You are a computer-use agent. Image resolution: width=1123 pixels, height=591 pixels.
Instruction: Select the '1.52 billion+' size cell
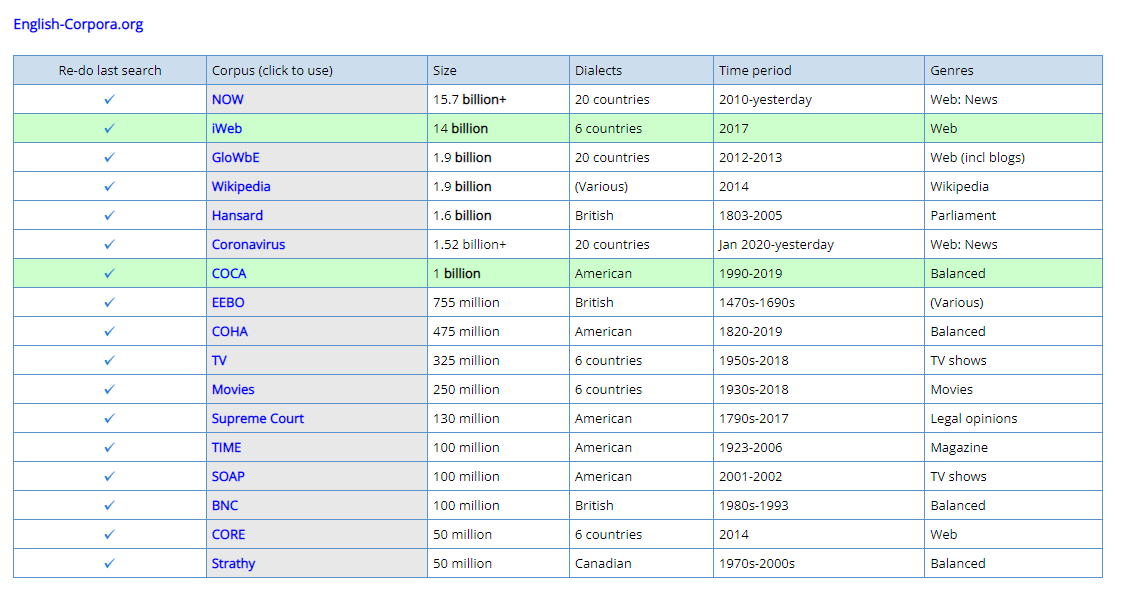click(x=498, y=244)
